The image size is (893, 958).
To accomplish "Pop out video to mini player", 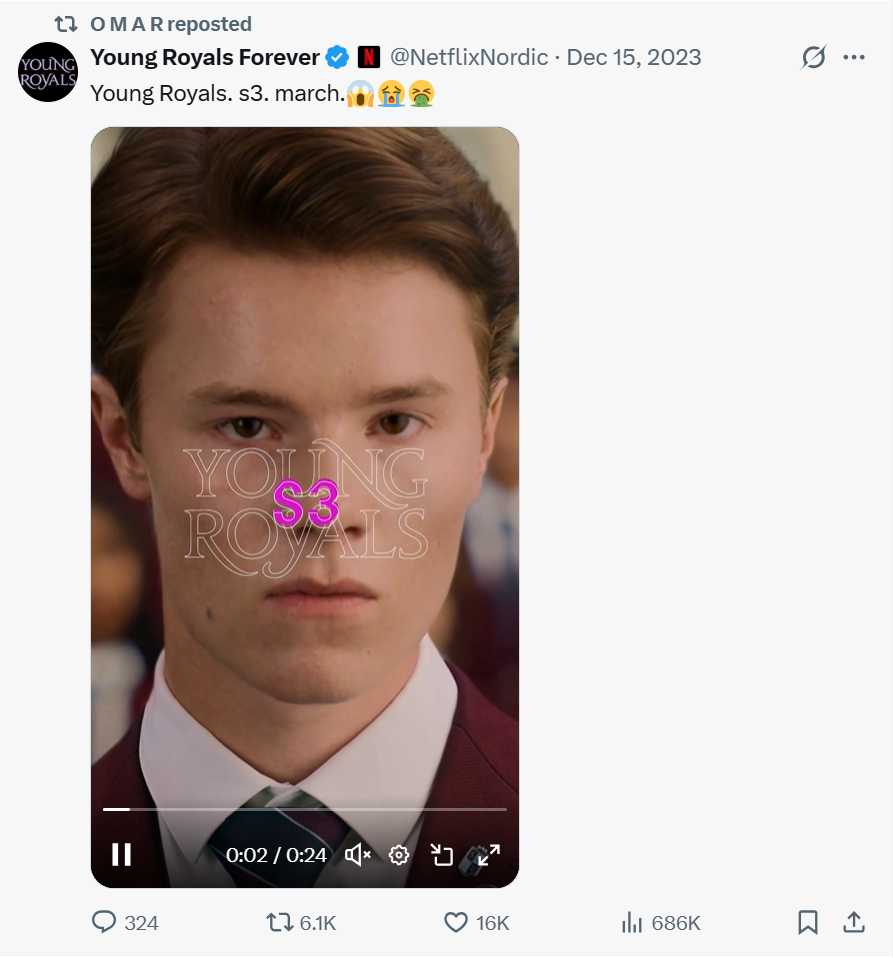I will pyautogui.click(x=442, y=855).
